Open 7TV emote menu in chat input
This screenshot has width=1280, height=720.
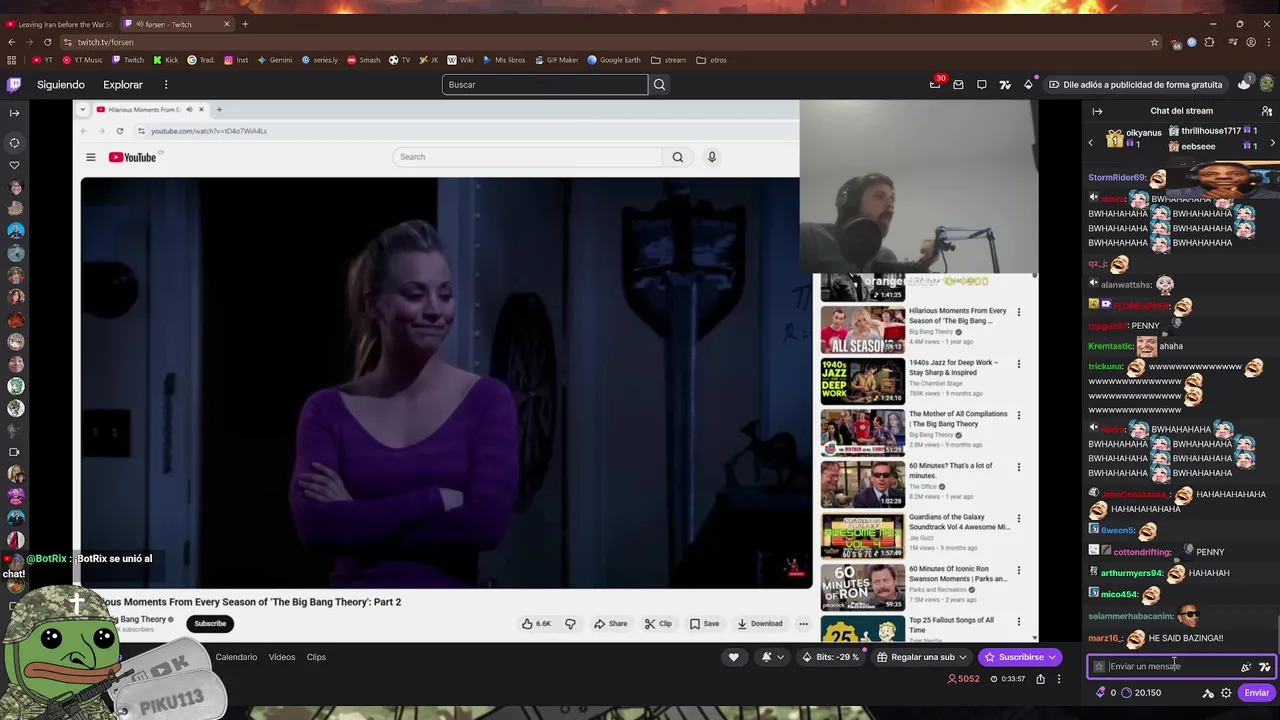[1264, 667]
